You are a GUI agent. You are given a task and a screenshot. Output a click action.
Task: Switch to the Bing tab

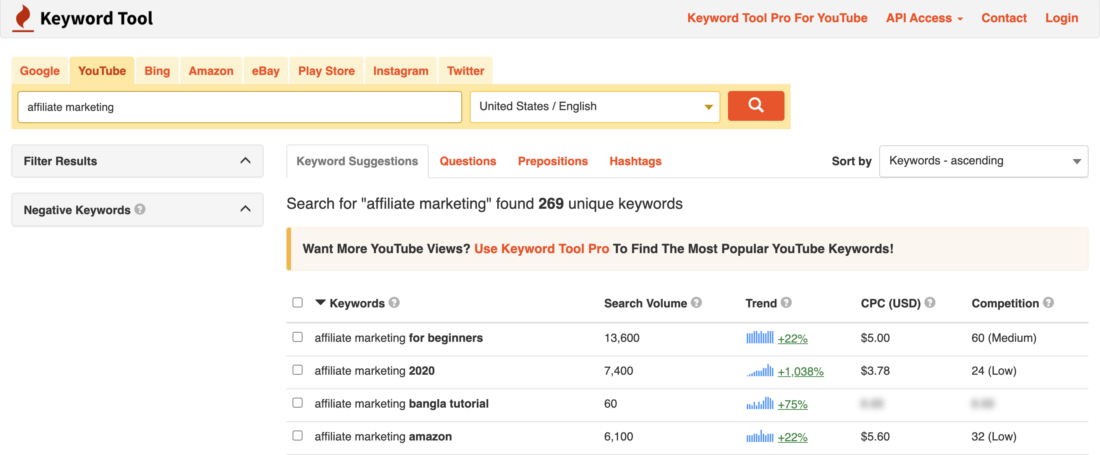(x=157, y=71)
